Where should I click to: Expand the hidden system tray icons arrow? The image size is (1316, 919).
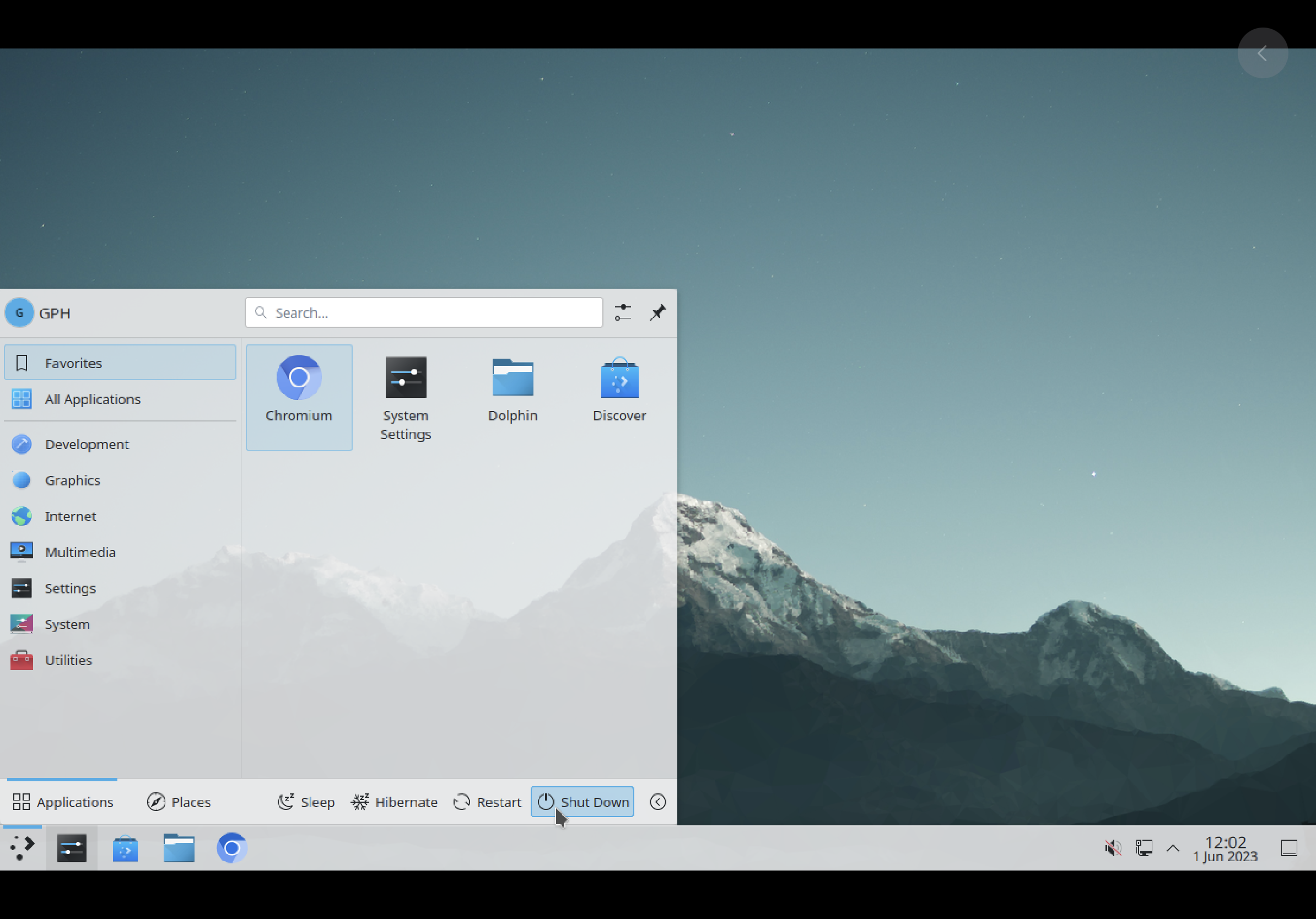point(1173,848)
